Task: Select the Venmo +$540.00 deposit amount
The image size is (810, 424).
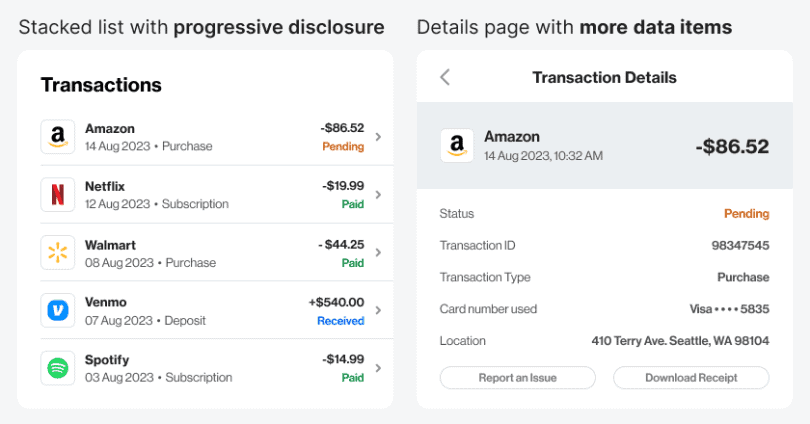Action: [336, 302]
